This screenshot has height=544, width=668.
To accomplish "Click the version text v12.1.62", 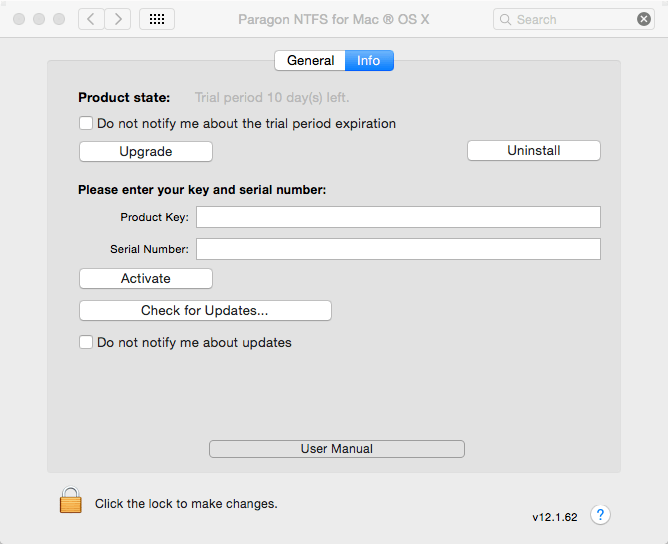I will point(555,517).
